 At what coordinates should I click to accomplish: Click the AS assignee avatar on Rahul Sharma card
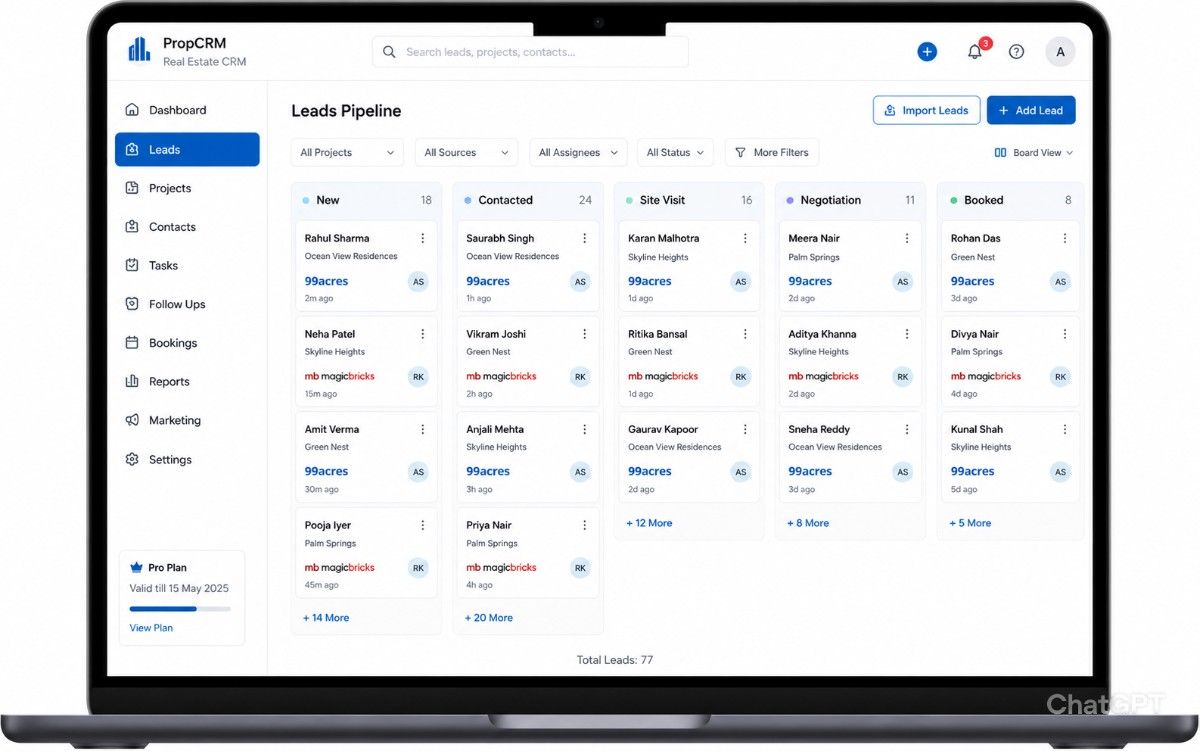point(418,282)
